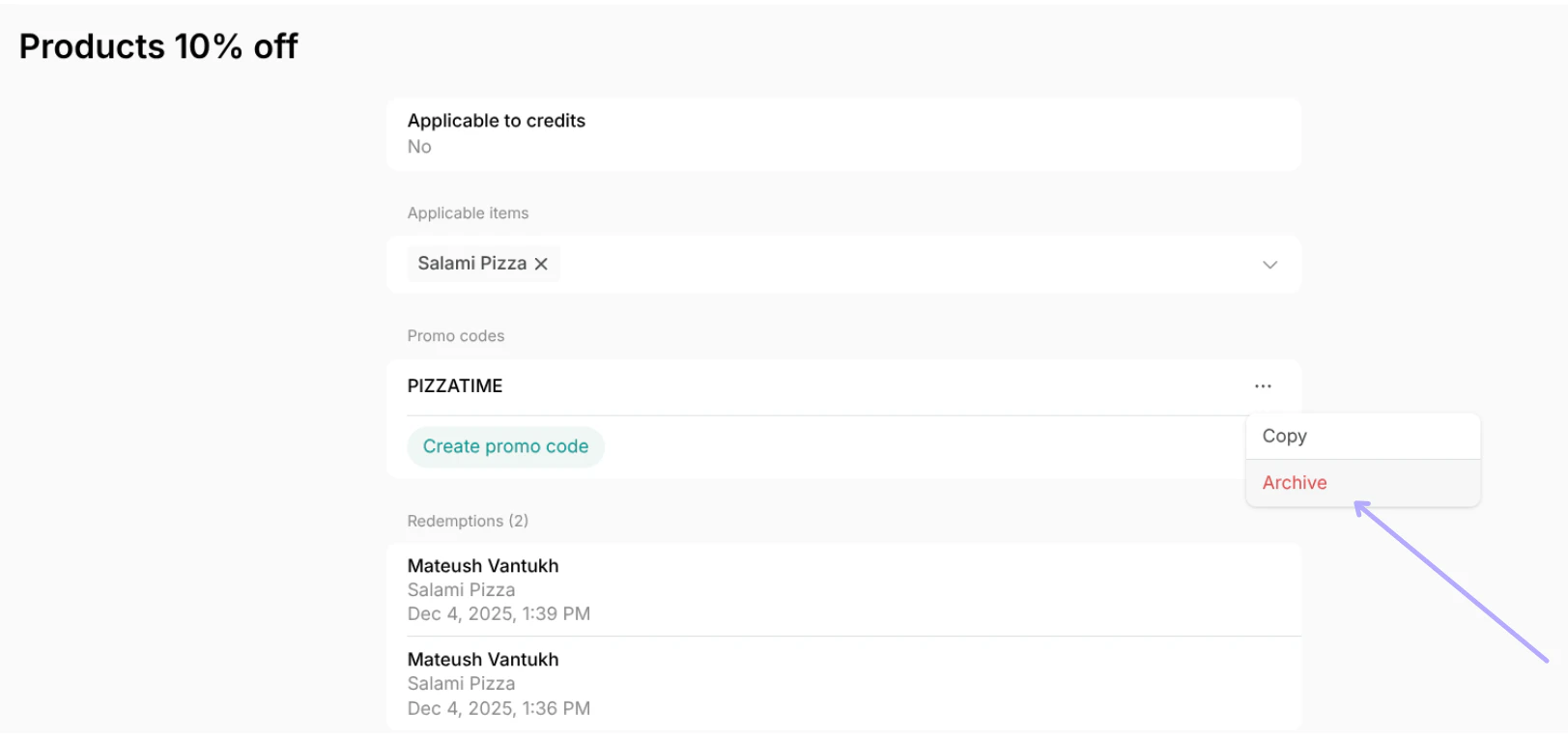Click the Redemptions (2) section label
This screenshot has width=1568, height=738.
click(x=468, y=521)
